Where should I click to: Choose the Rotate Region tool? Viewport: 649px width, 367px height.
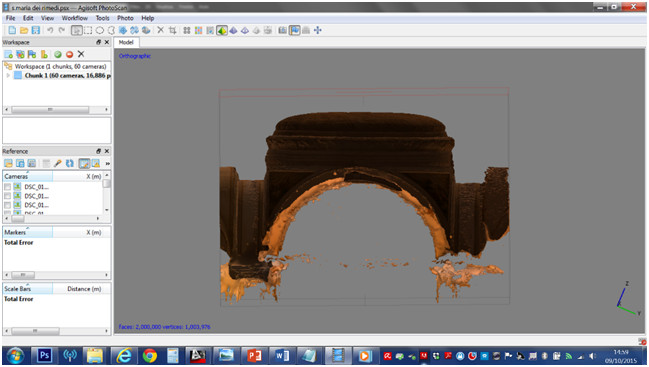[x=134, y=30]
